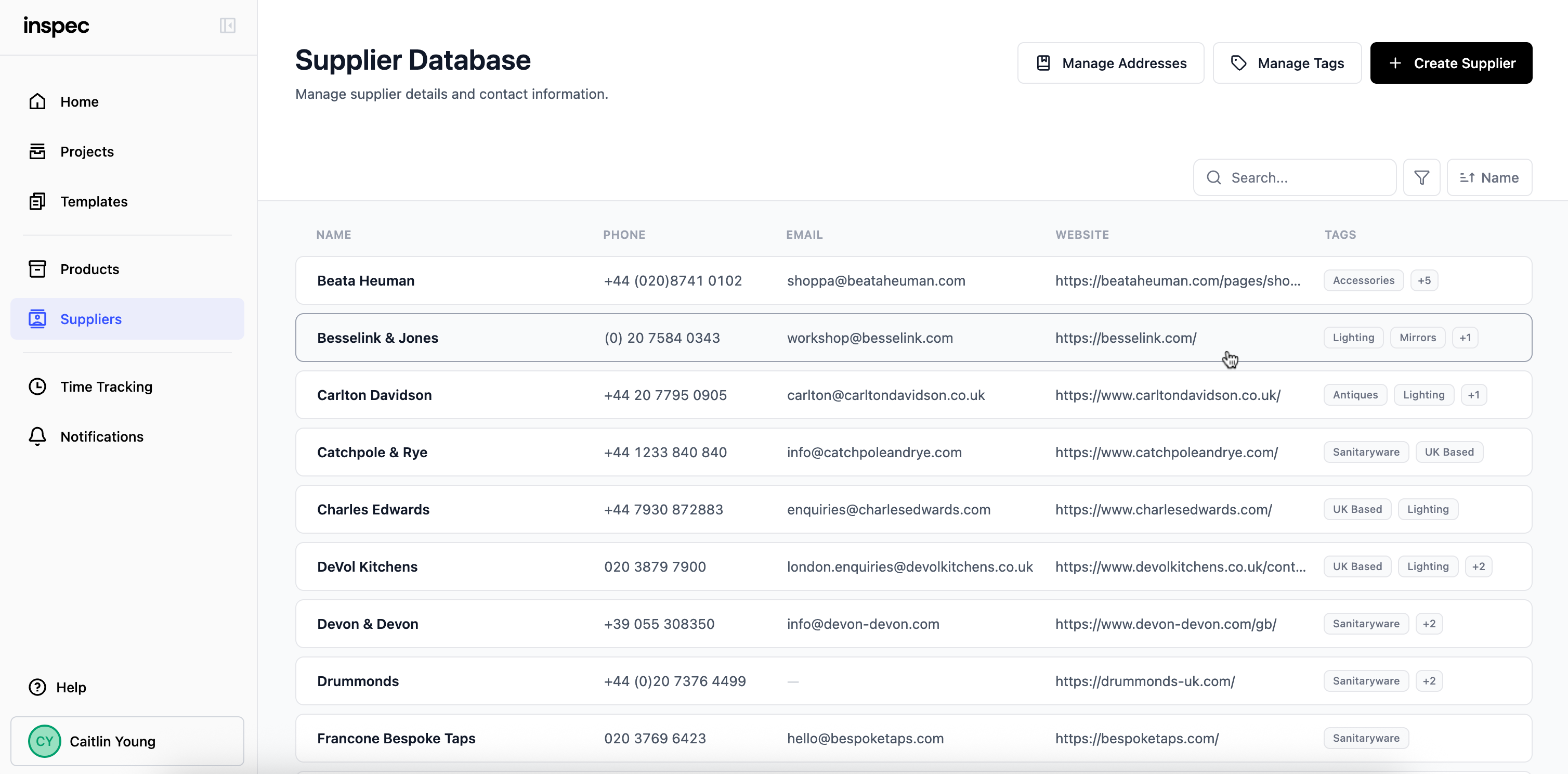Click the Manage Addresses button
This screenshot has height=774, width=1568.
tap(1110, 63)
